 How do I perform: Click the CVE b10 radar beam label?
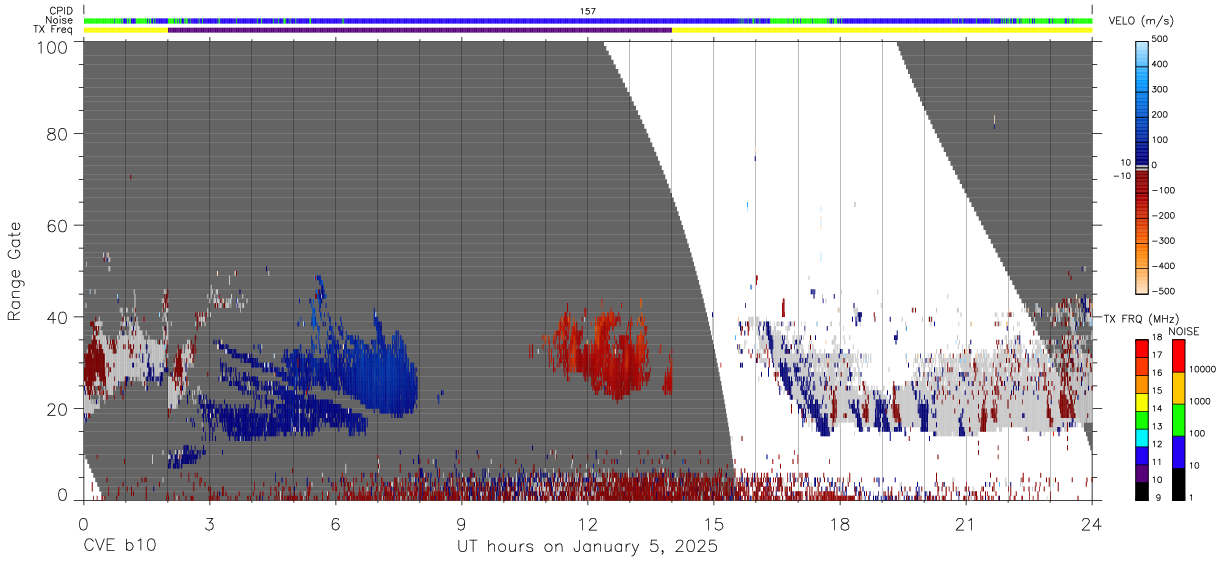click(x=118, y=547)
